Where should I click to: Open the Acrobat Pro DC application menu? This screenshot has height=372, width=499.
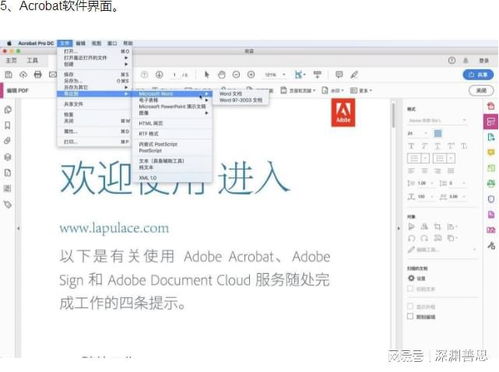click(x=36, y=43)
